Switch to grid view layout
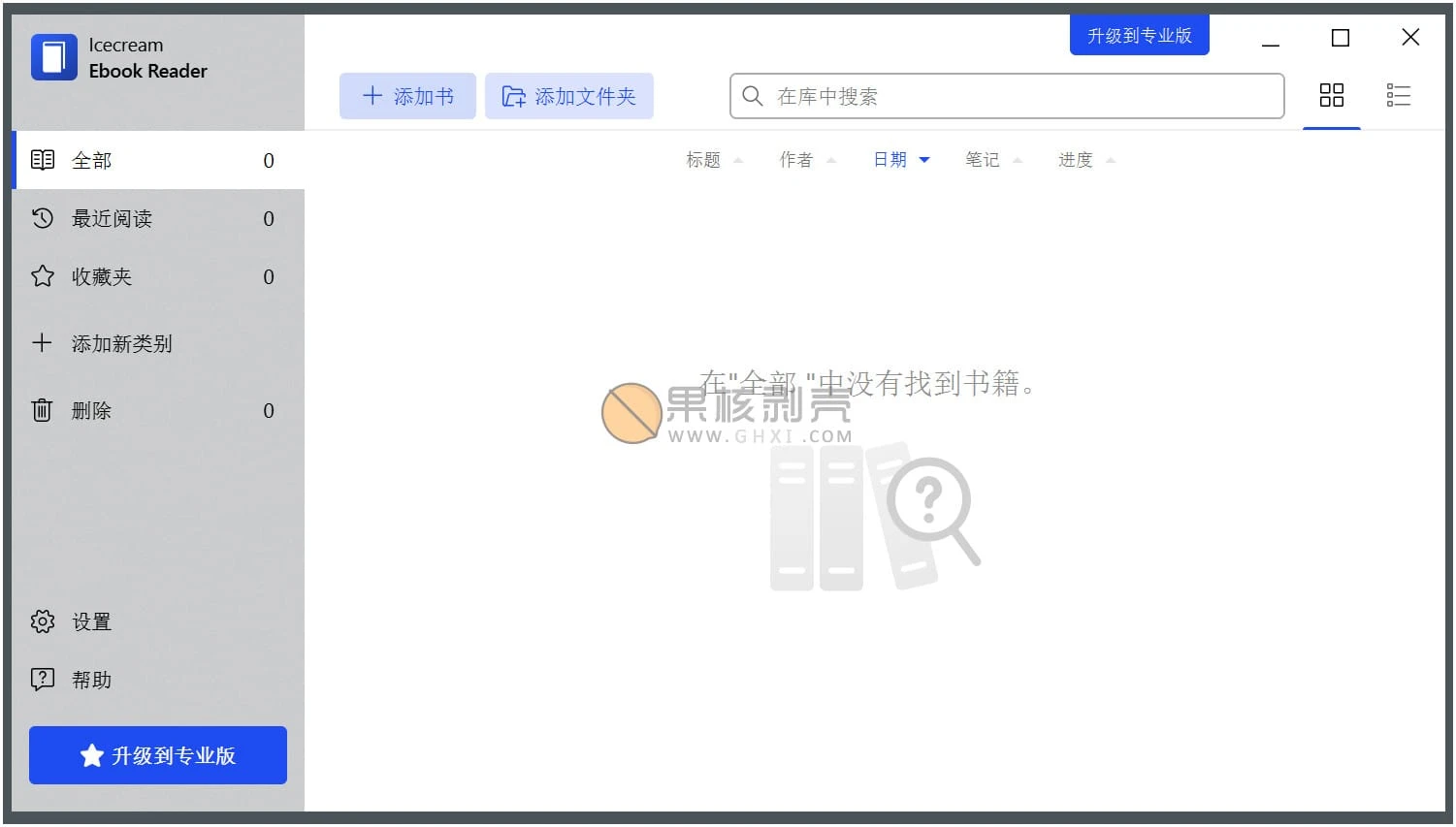This screenshot has height=827, width=1456. [x=1331, y=95]
